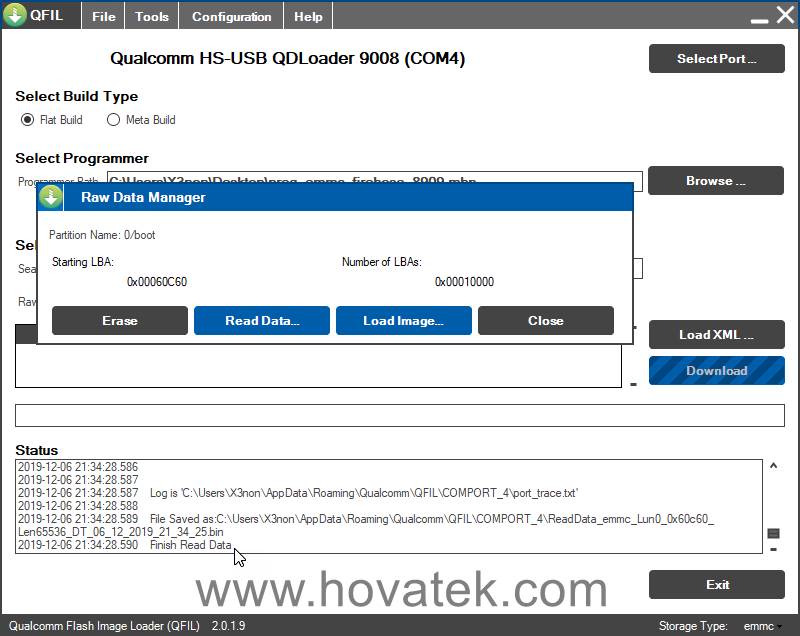Click the Browse button for programmer path

point(716,181)
